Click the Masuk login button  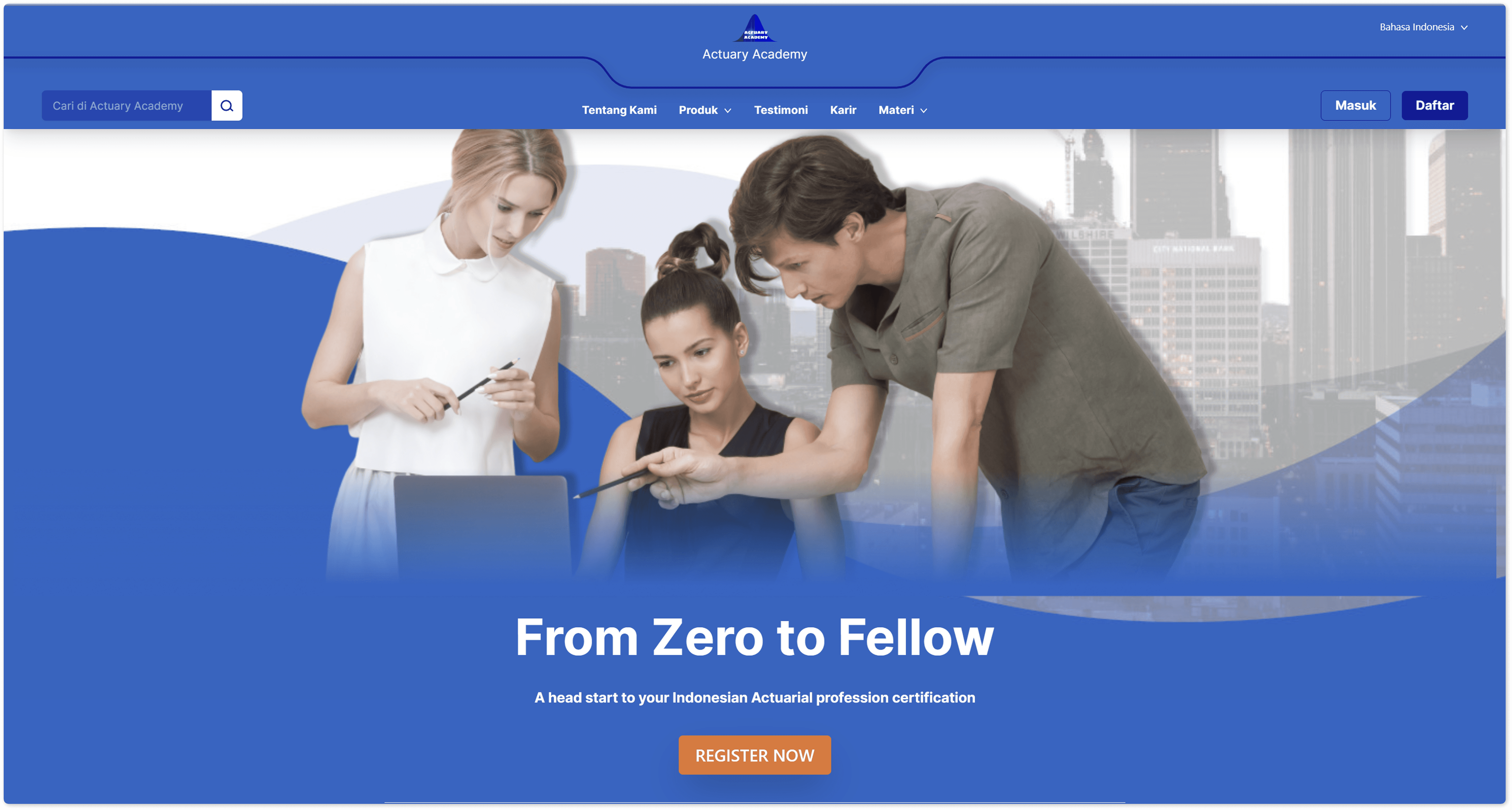tap(1355, 106)
